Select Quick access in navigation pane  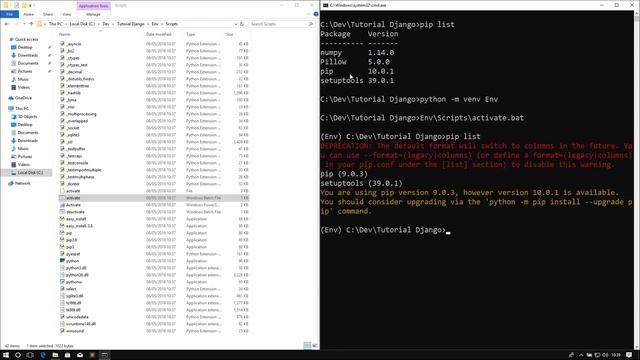26,39
